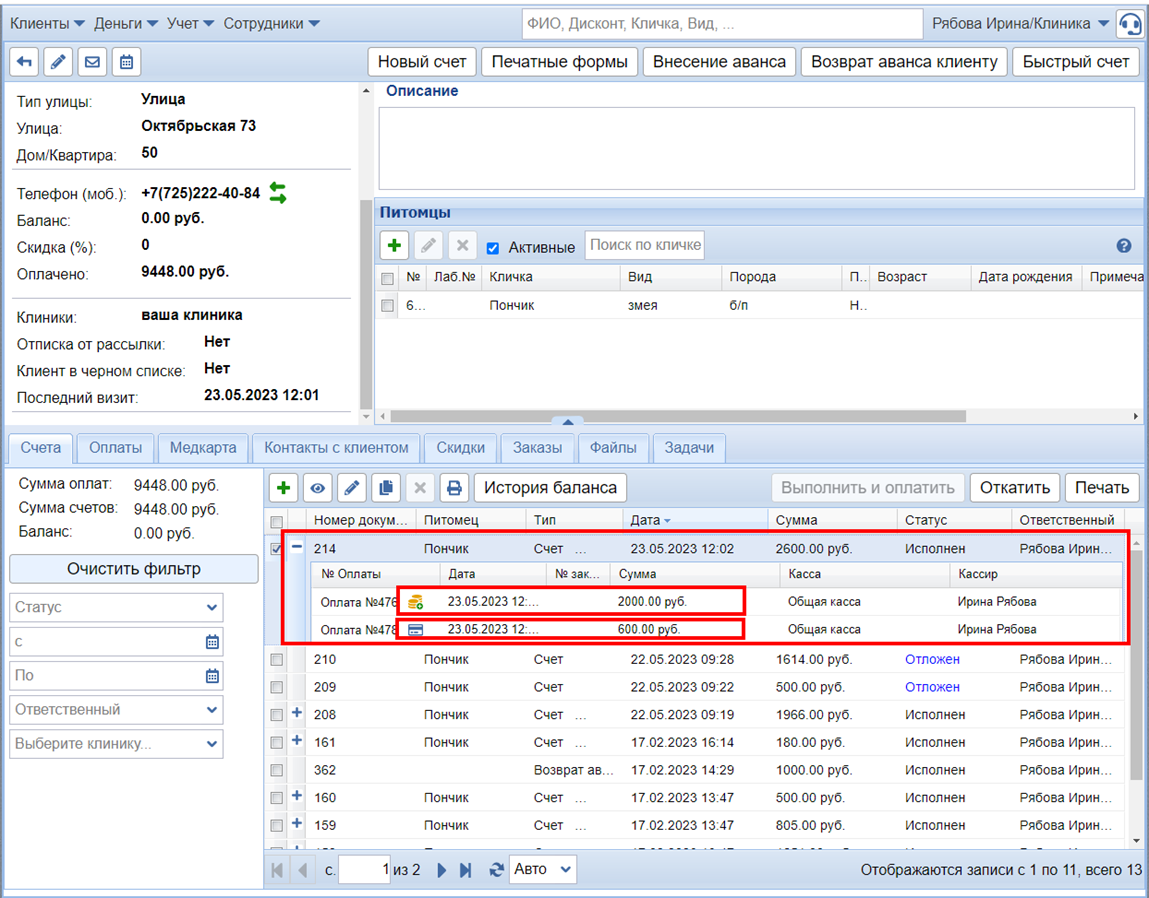Click the История баланса button
Image resolution: width=1149 pixels, height=898 pixels.
pyautogui.click(x=550, y=488)
